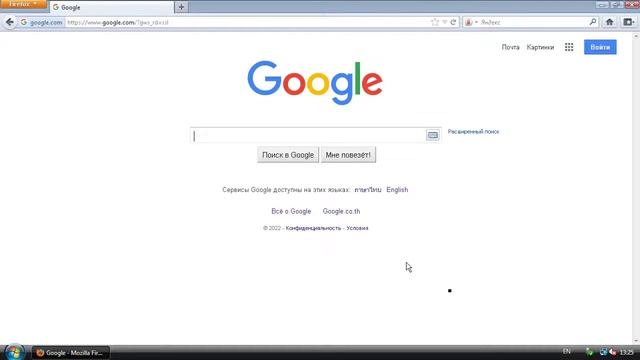This screenshot has width=640, height=360.
Task: Click the EN language indicator in the tray
Action: (567, 351)
